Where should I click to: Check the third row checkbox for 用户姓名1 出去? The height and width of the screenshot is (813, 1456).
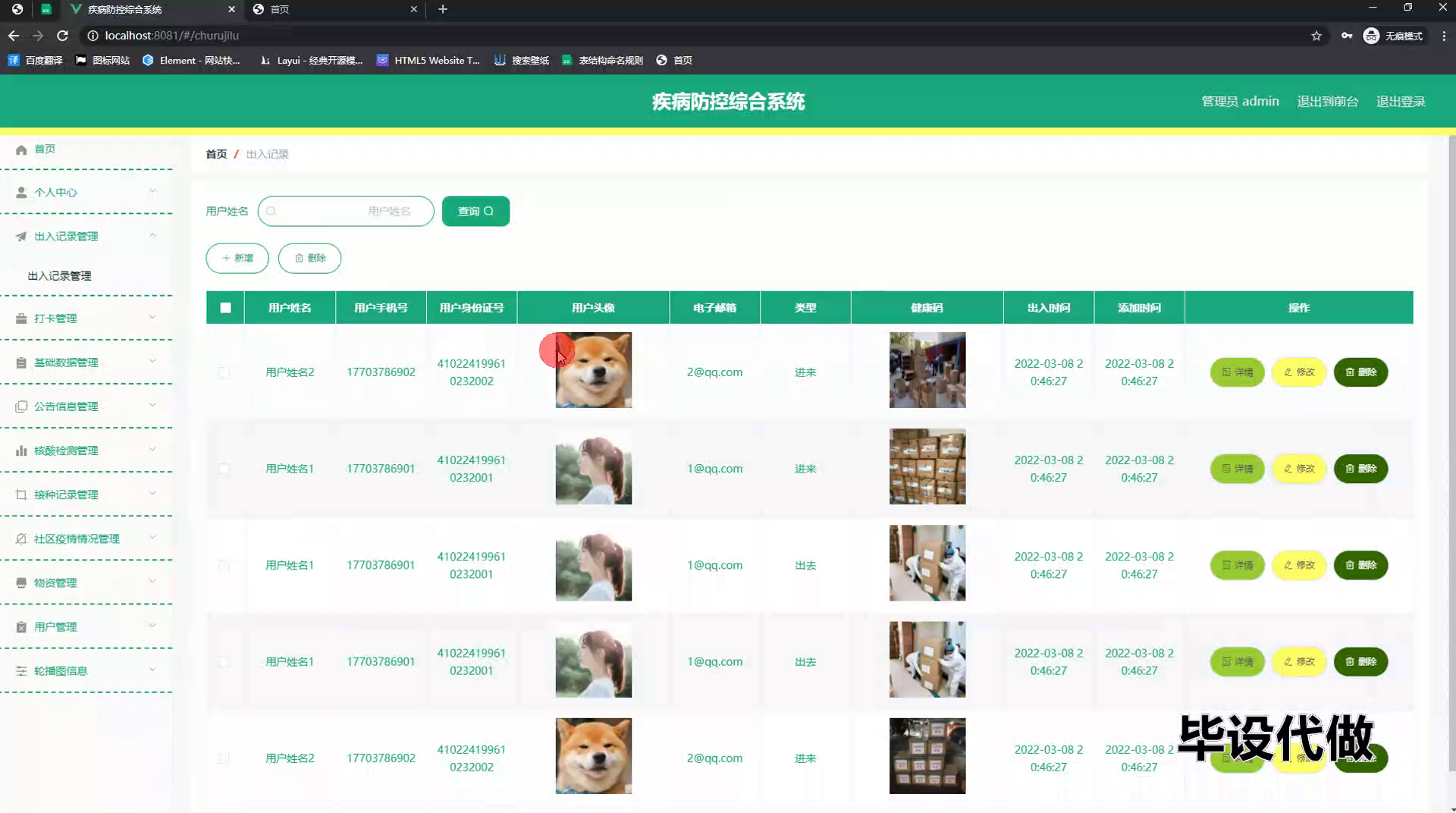pyautogui.click(x=224, y=564)
